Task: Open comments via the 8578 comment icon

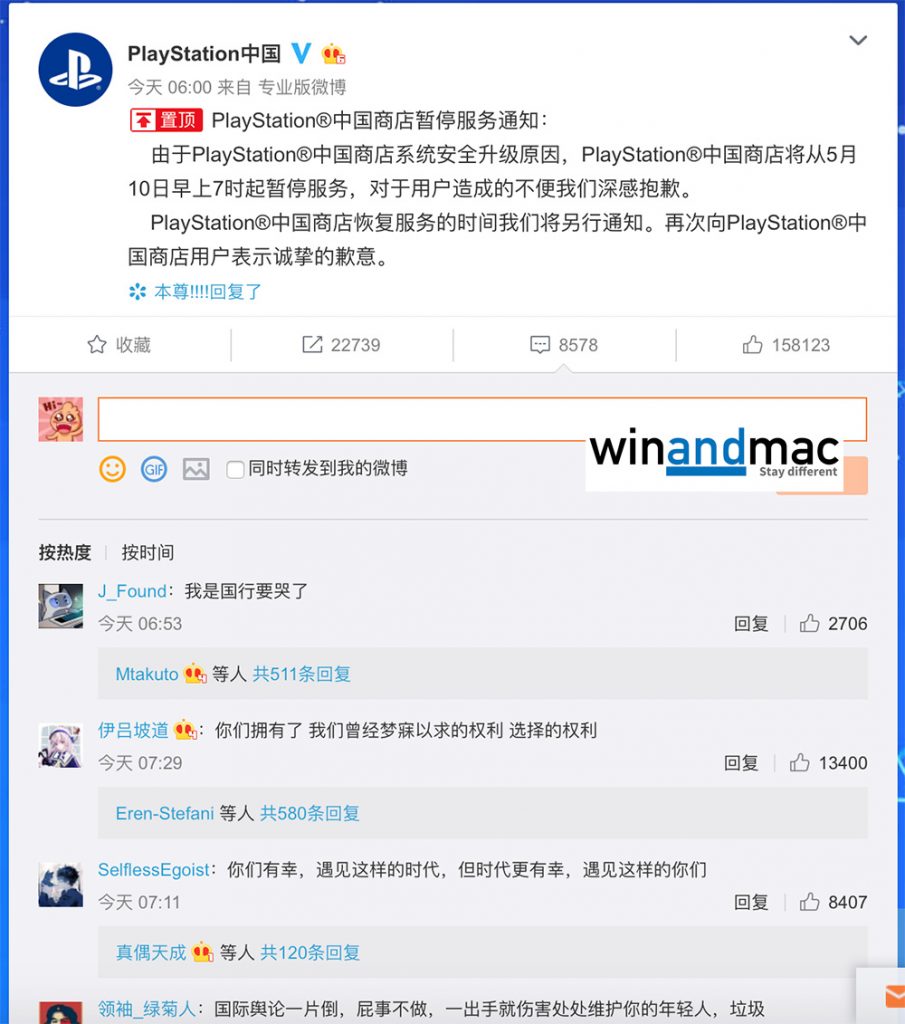Action: click(x=564, y=345)
